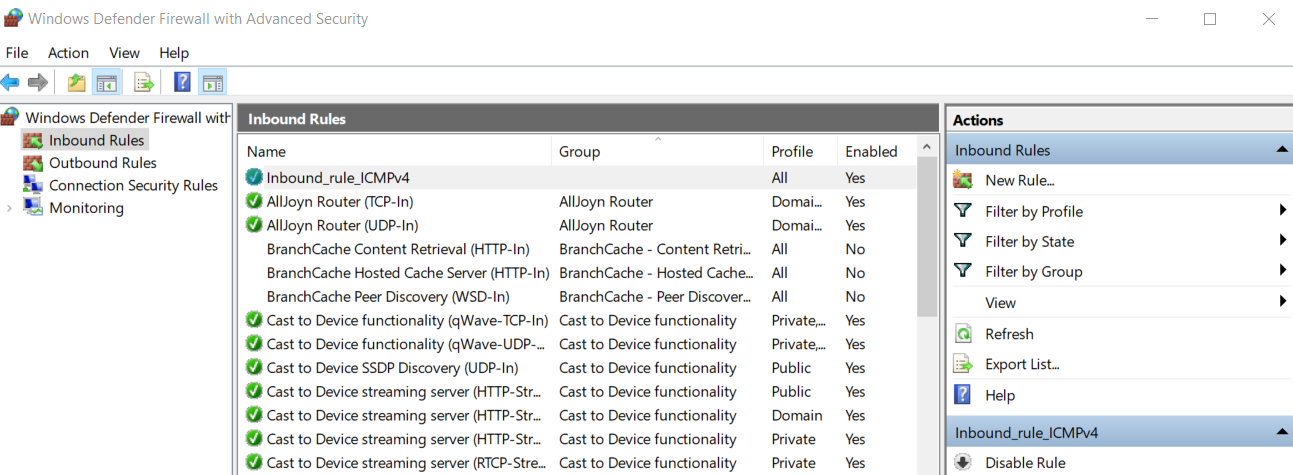Click the Export List toolbar icon

point(144,82)
